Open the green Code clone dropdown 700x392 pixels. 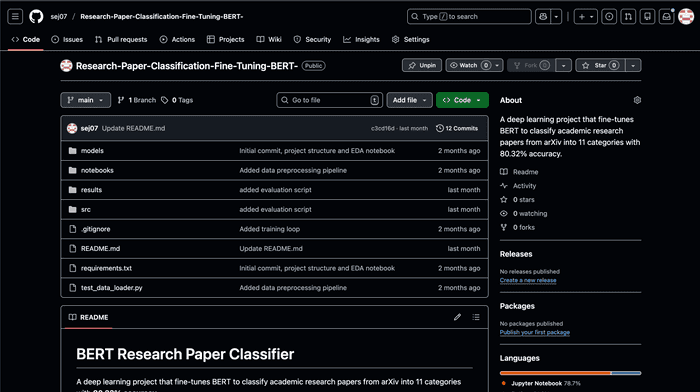(462, 100)
